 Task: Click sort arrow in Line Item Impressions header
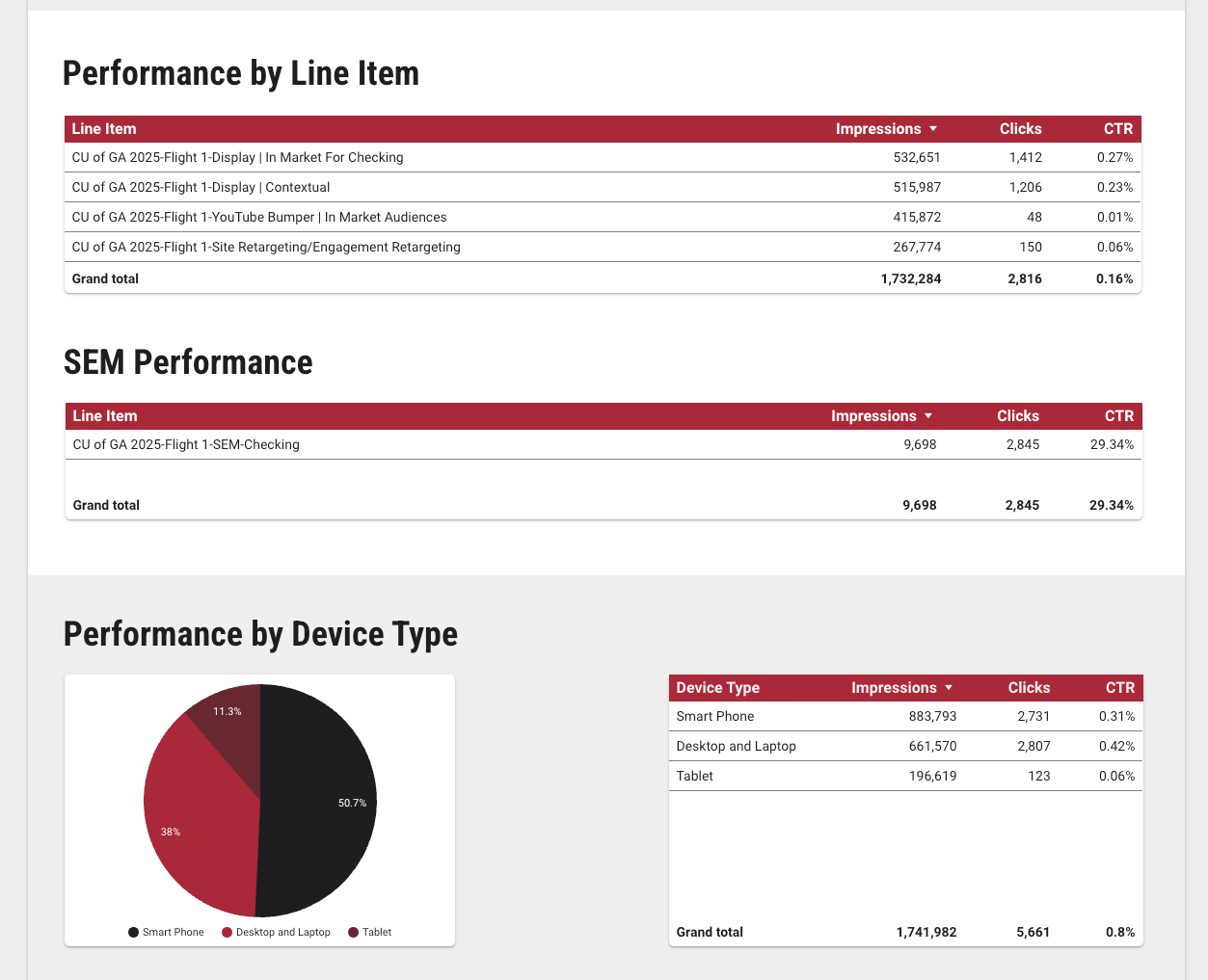(x=932, y=129)
